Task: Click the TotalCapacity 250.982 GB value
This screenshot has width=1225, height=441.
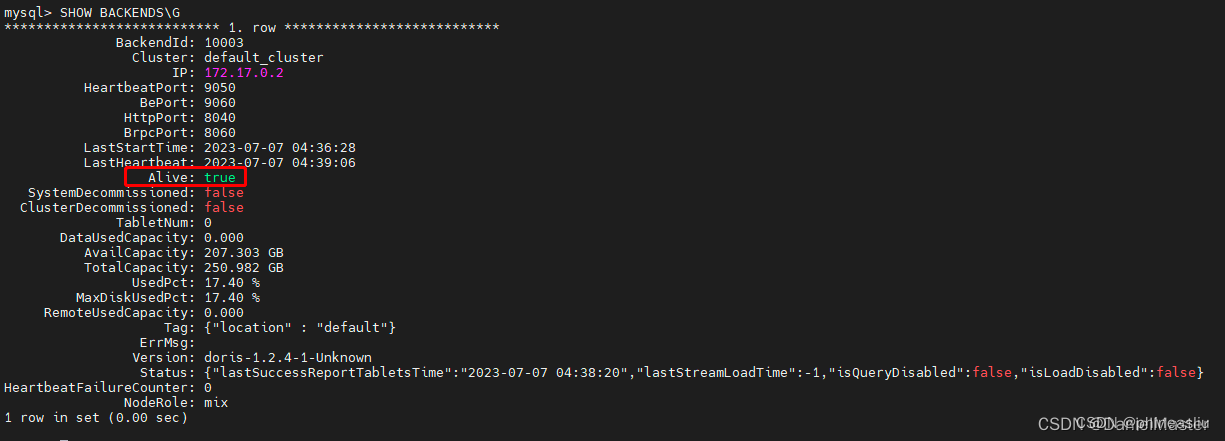Action: click(x=243, y=267)
